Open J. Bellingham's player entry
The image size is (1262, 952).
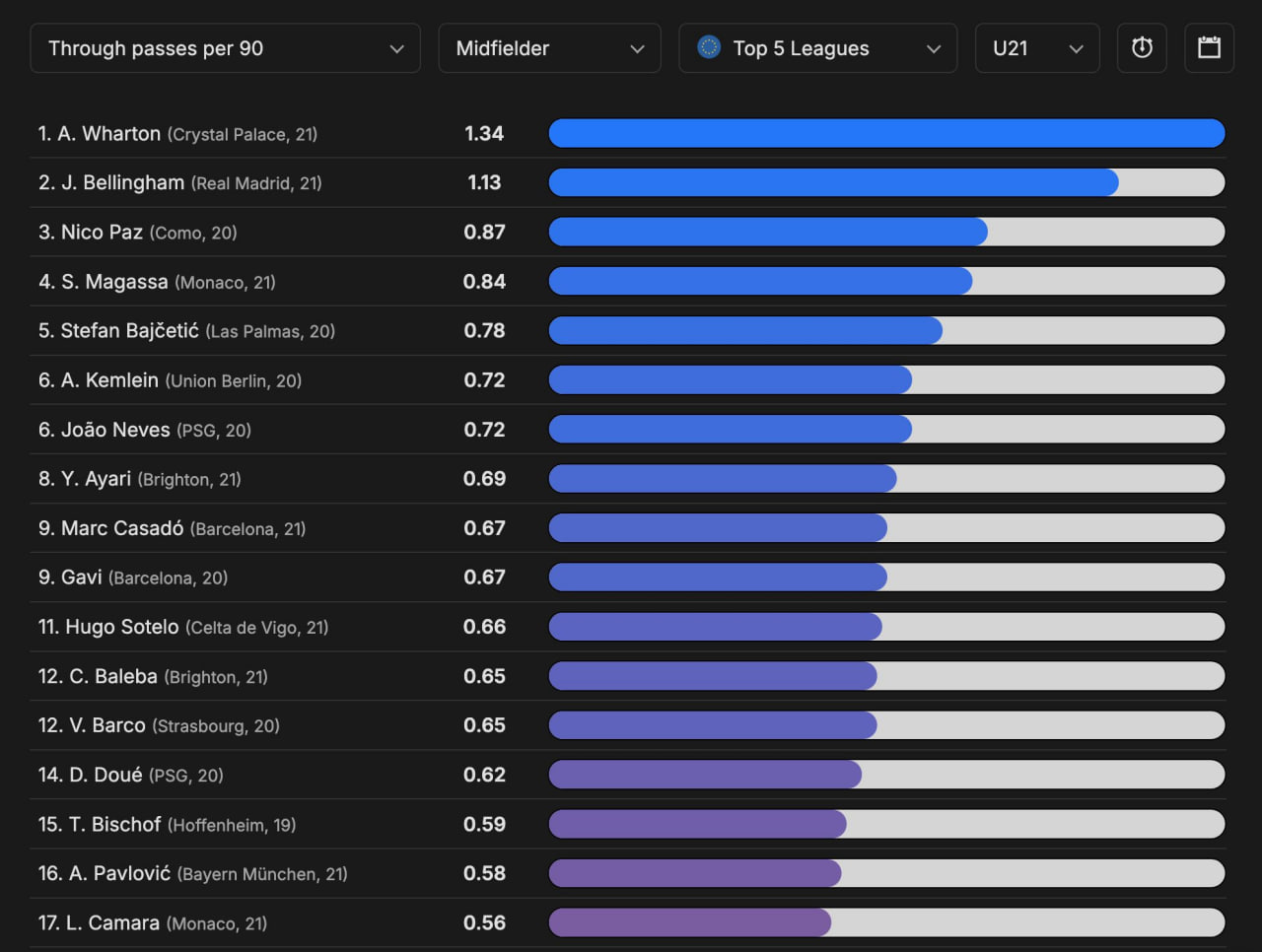pos(122,183)
